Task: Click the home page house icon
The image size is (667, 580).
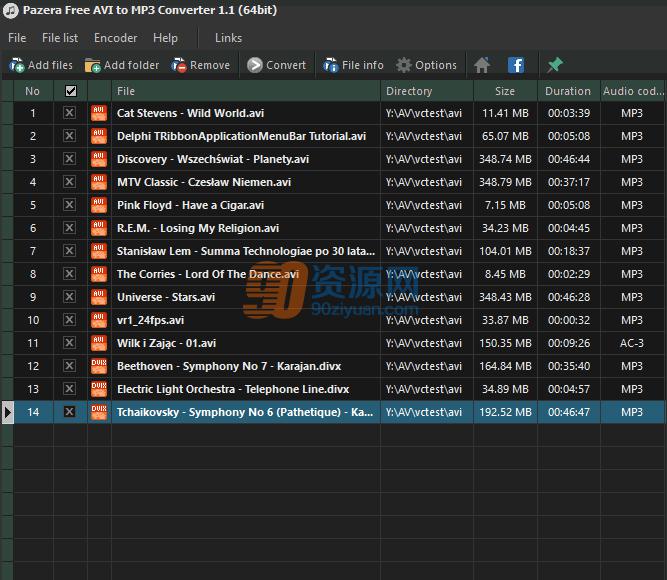Action: tap(482, 65)
